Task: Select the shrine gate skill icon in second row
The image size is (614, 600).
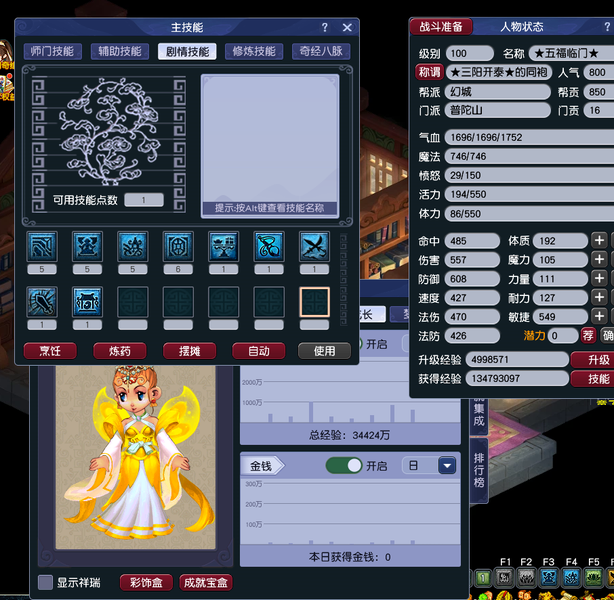Action: tap(87, 302)
